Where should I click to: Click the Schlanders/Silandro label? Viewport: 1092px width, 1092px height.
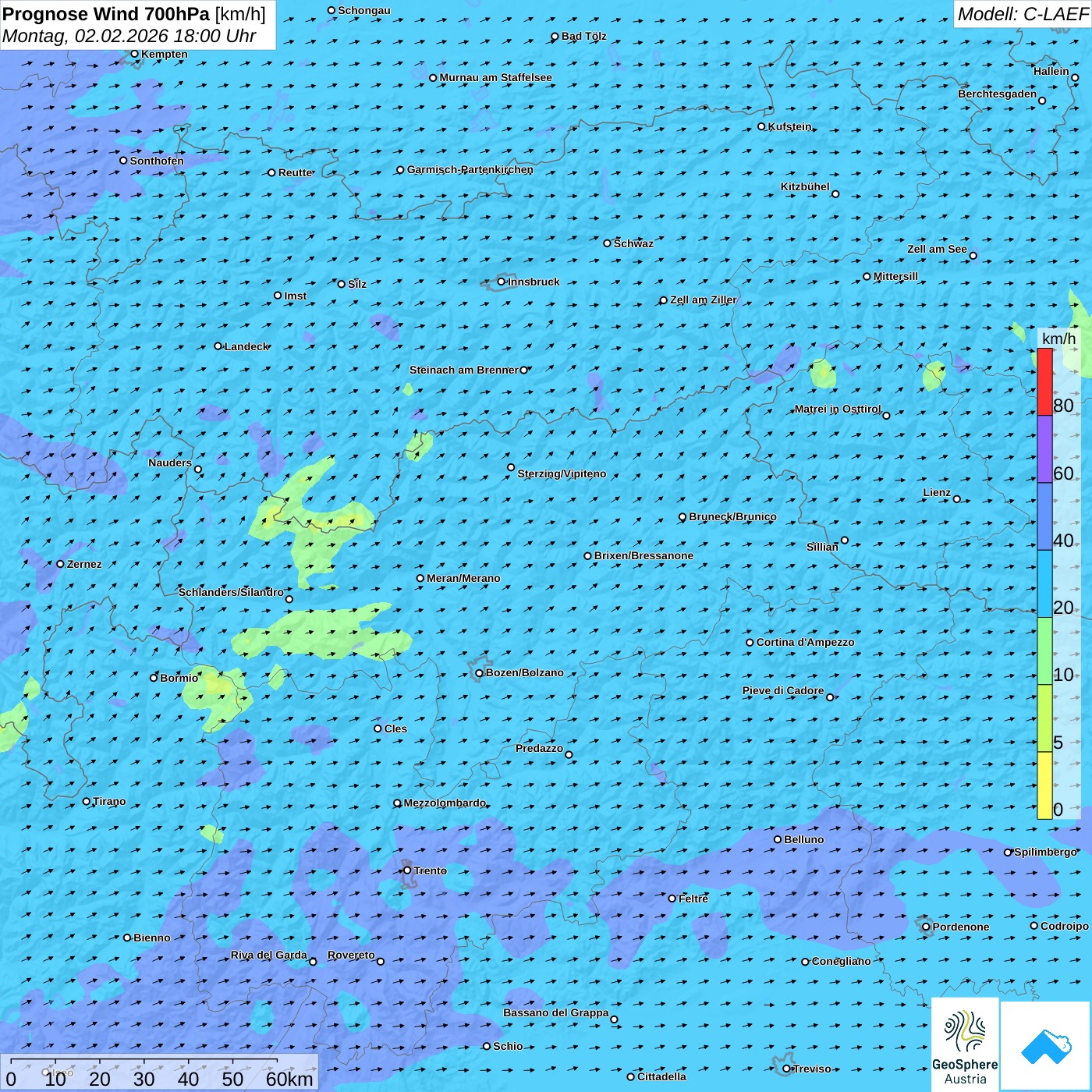point(231,592)
